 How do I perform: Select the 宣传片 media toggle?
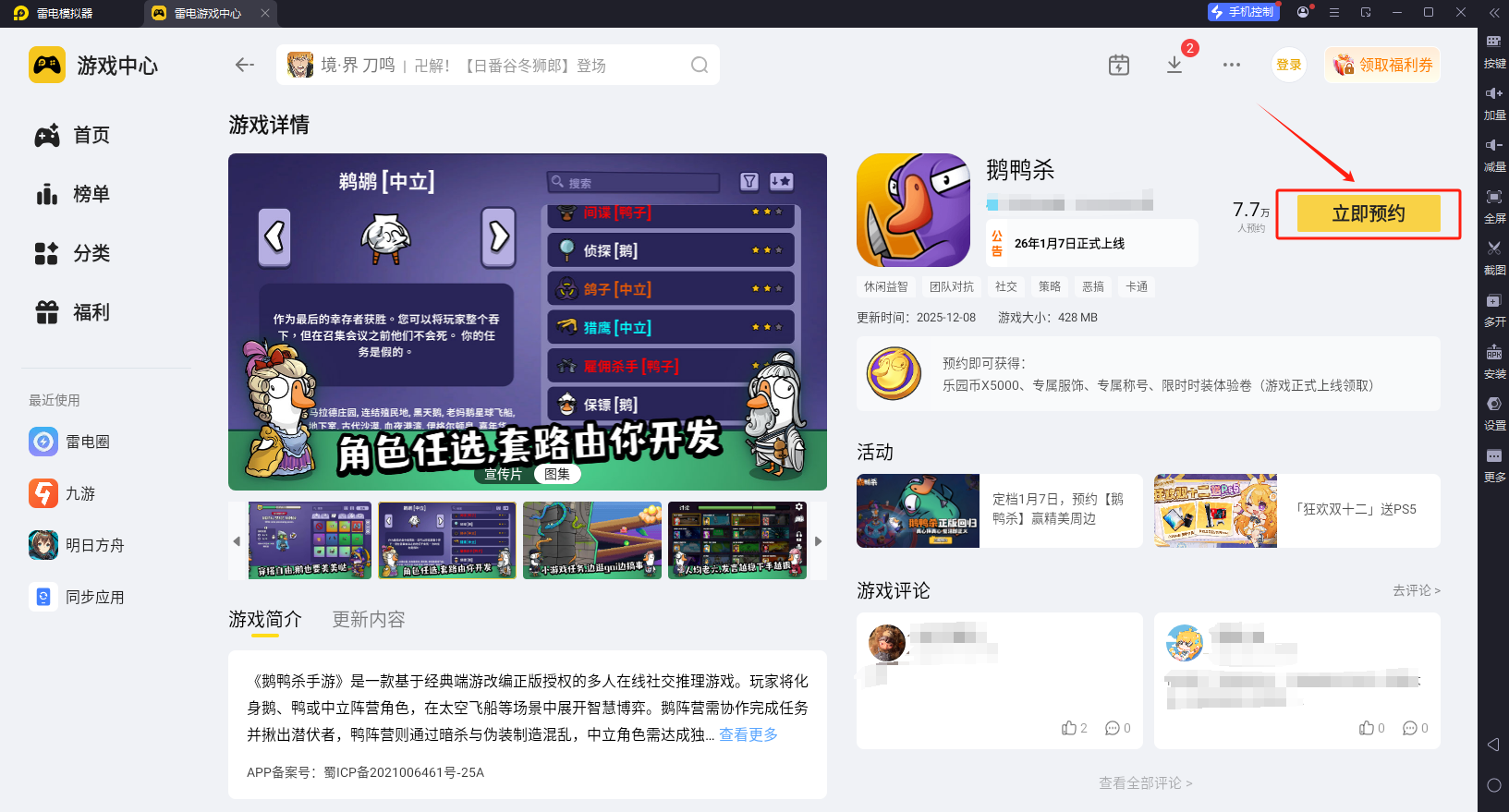(504, 474)
